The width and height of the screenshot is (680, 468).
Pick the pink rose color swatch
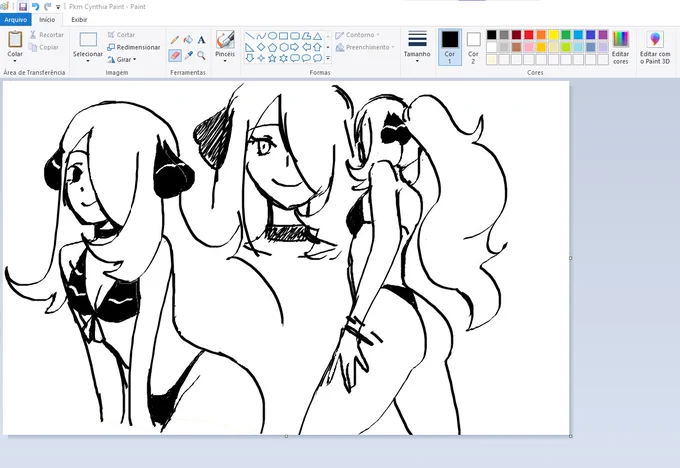pos(529,47)
